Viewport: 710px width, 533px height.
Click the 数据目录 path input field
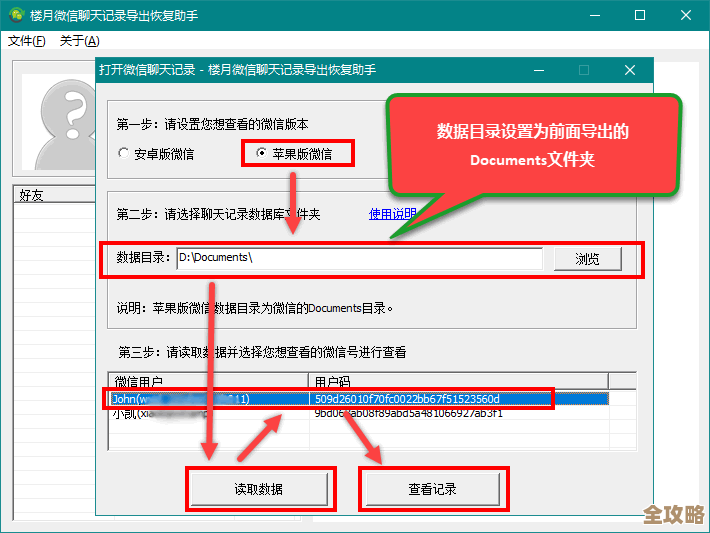360,258
